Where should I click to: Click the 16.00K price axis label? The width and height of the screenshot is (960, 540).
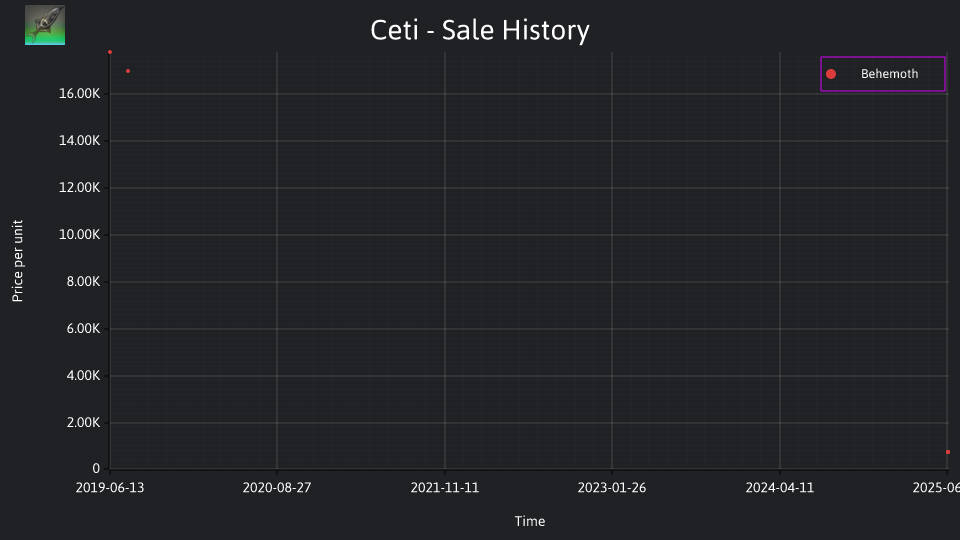(x=80, y=94)
